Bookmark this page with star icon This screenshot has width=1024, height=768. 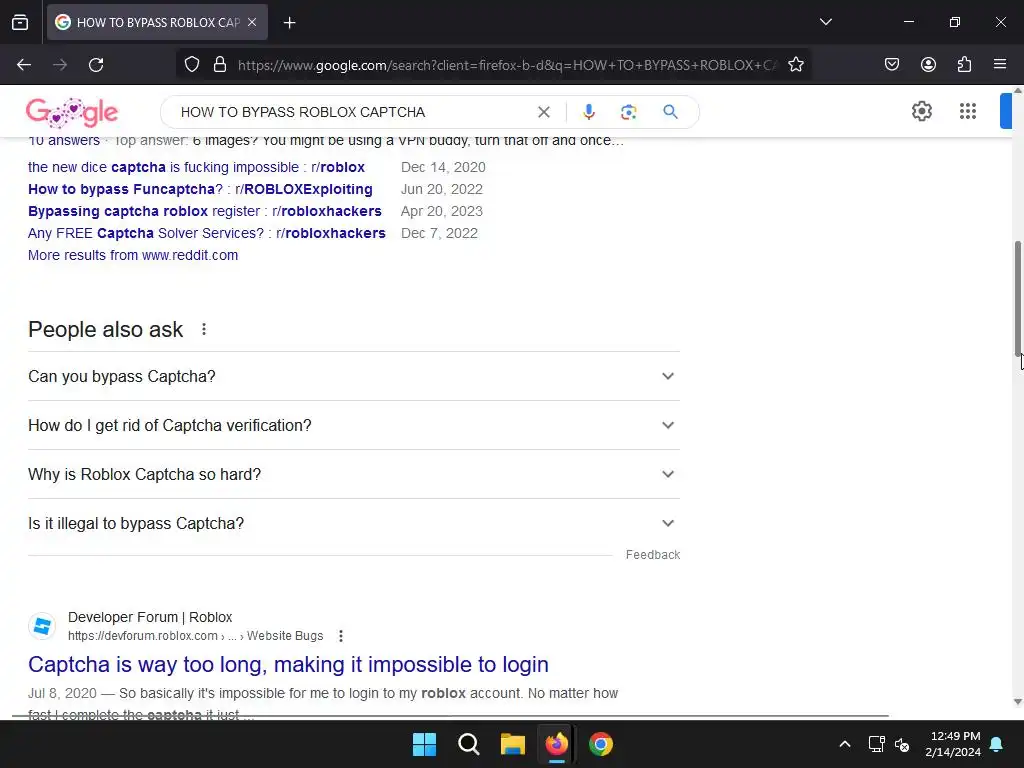click(795, 65)
